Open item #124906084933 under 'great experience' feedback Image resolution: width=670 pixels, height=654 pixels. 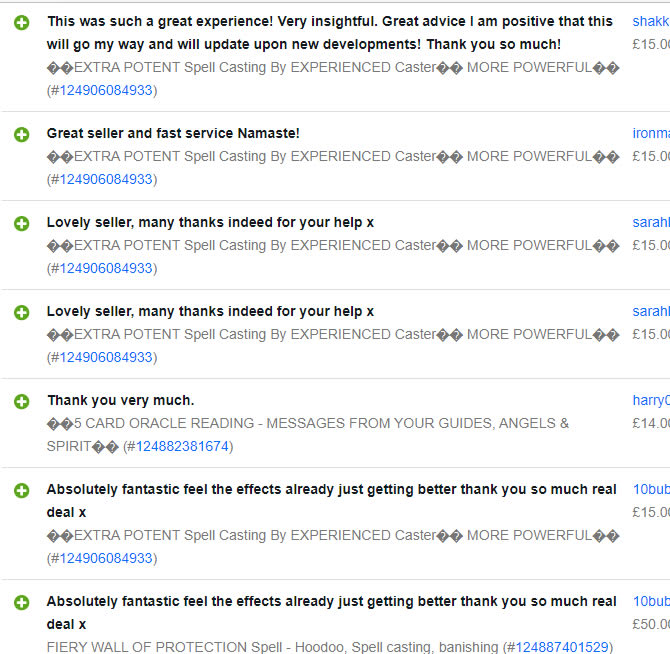[106, 90]
